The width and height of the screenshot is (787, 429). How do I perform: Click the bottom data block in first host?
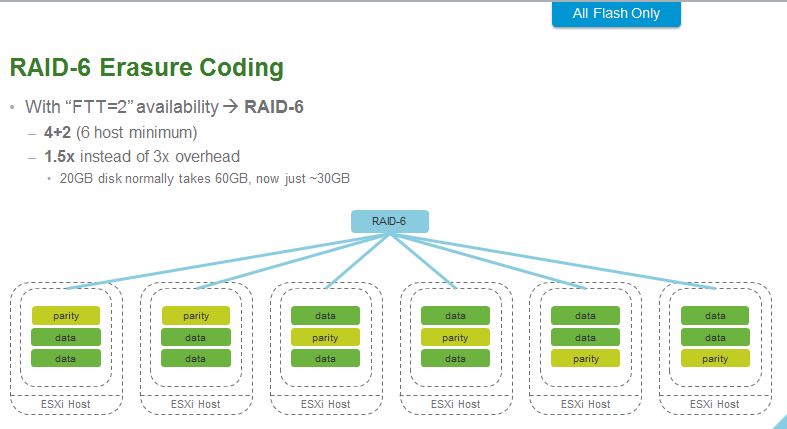[65, 358]
